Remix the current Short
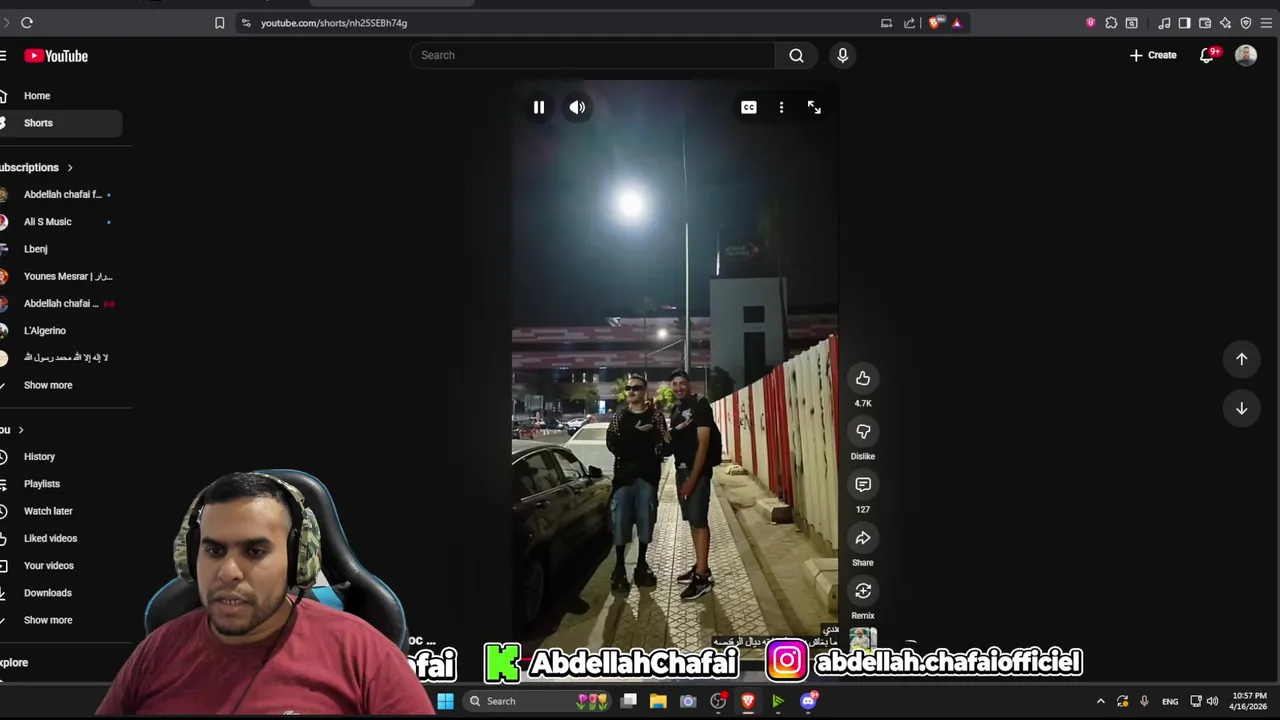1280x720 pixels. (x=863, y=591)
